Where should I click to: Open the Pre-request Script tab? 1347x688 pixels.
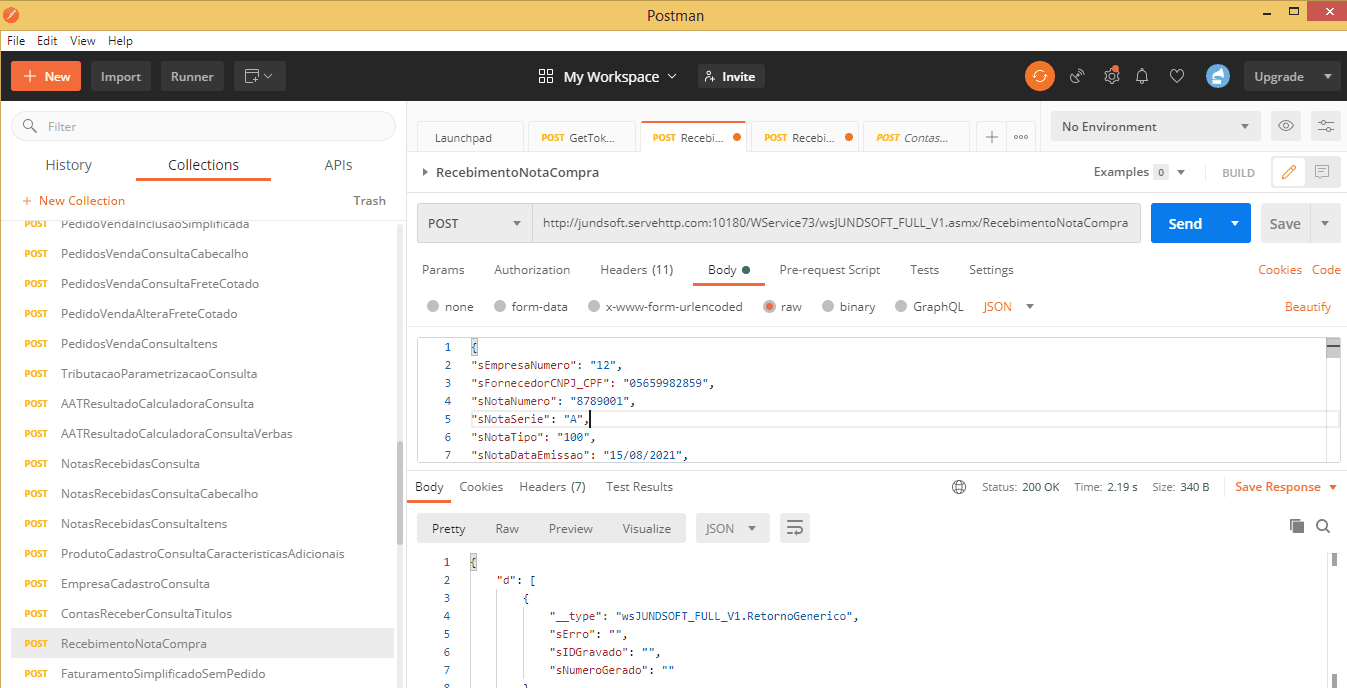829,270
